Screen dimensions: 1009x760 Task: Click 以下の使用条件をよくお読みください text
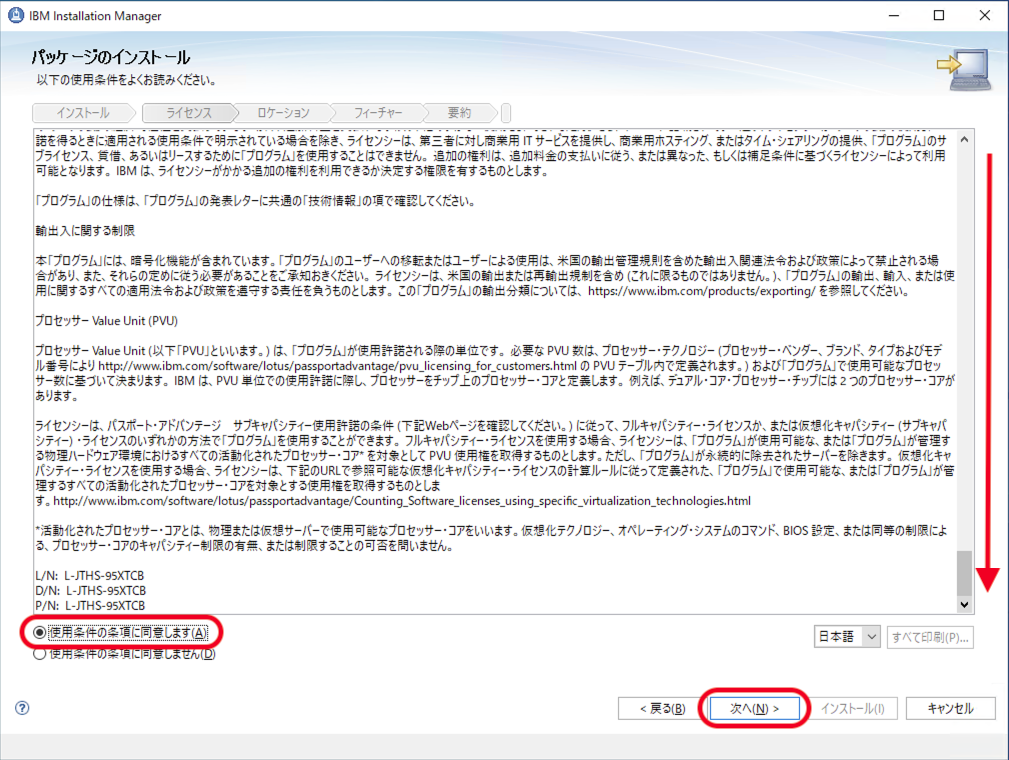(126, 80)
